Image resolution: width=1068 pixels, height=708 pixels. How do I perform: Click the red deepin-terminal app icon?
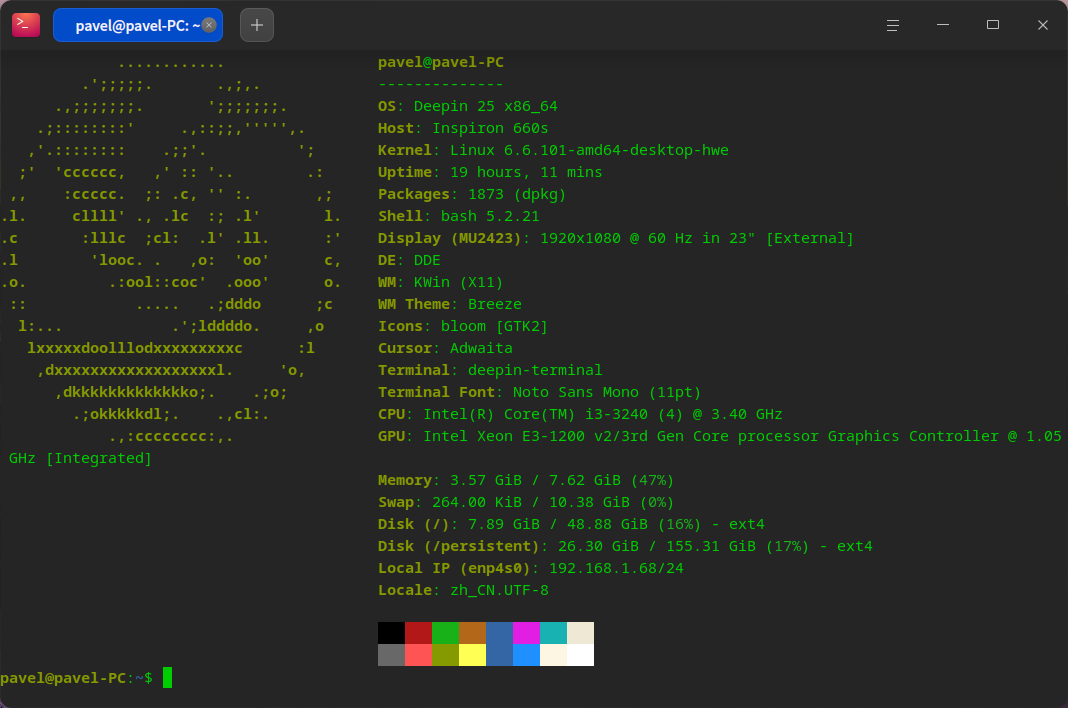26,25
